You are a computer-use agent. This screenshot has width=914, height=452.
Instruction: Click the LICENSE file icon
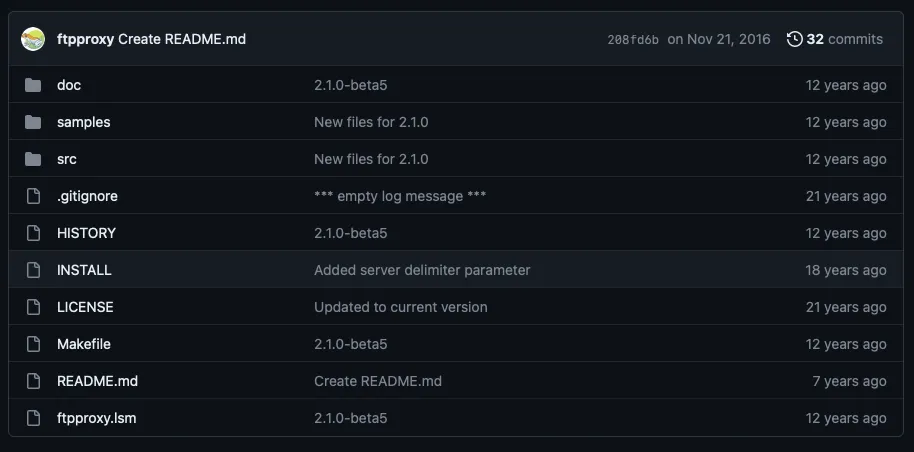click(x=33, y=307)
